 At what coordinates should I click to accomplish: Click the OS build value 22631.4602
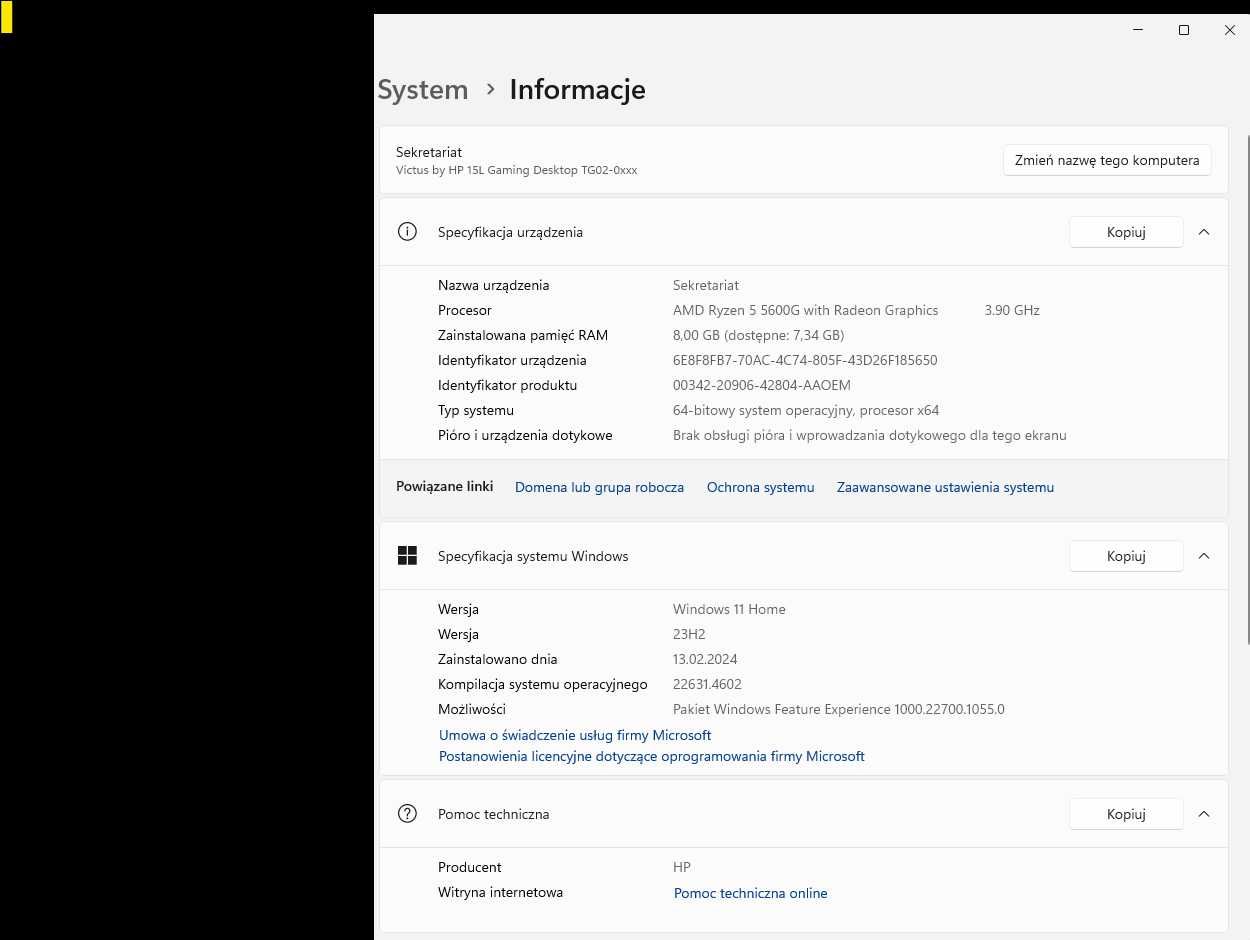[707, 684]
